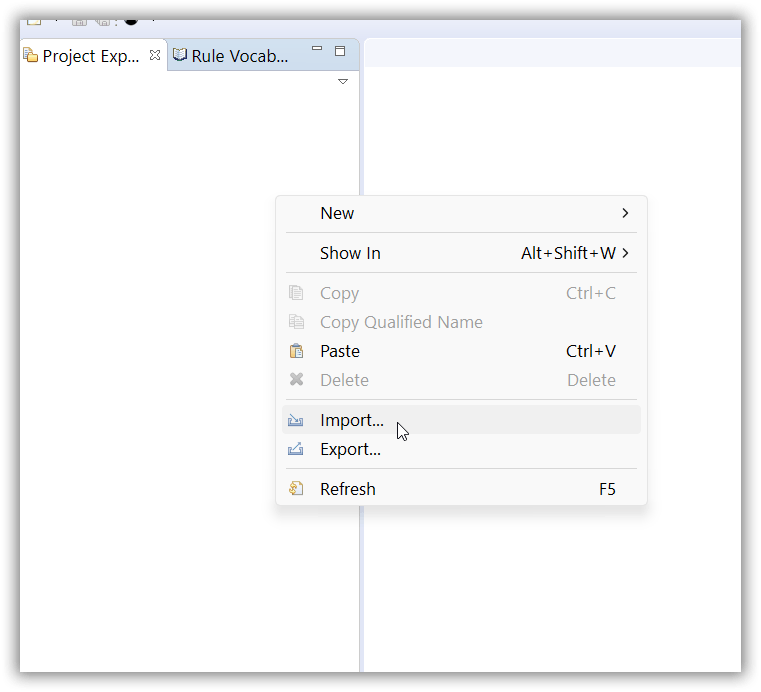Click the Copy icon in context menu
761x692 pixels.
(x=296, y=293)
